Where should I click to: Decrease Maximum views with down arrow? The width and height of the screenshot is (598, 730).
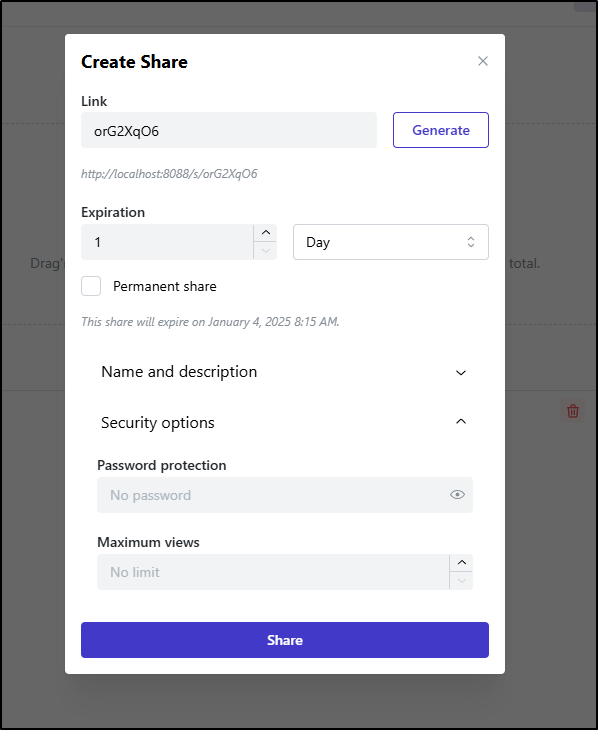coord(462,581)
